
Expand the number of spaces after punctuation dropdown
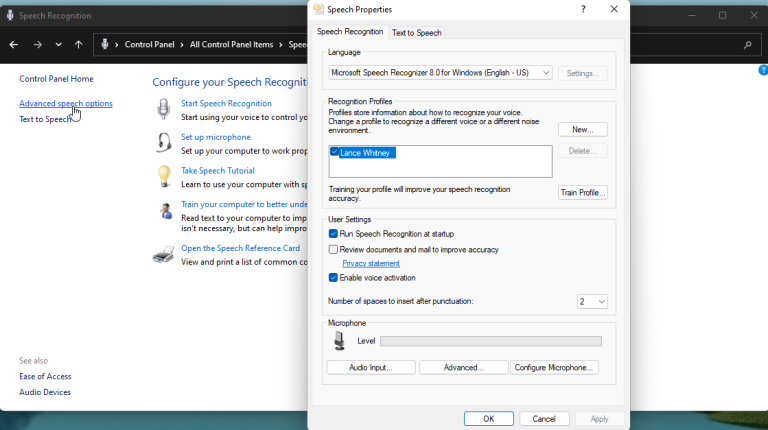point(592,301)
